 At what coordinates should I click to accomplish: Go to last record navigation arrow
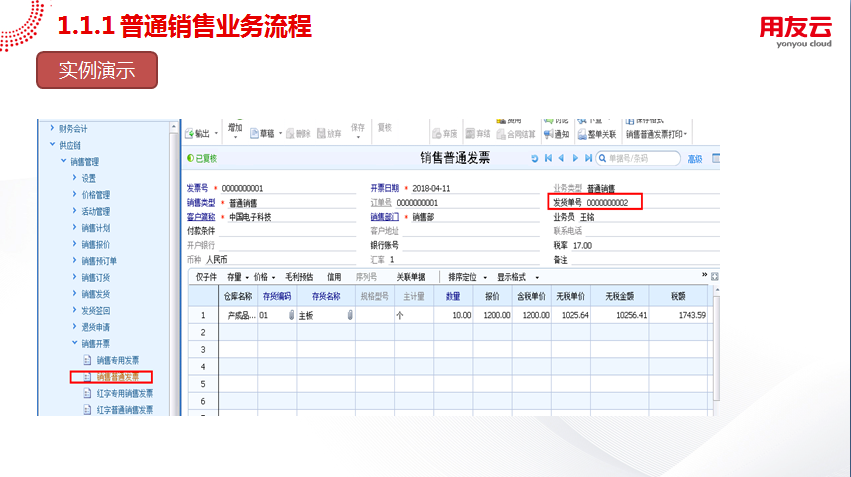coord(587,158)
